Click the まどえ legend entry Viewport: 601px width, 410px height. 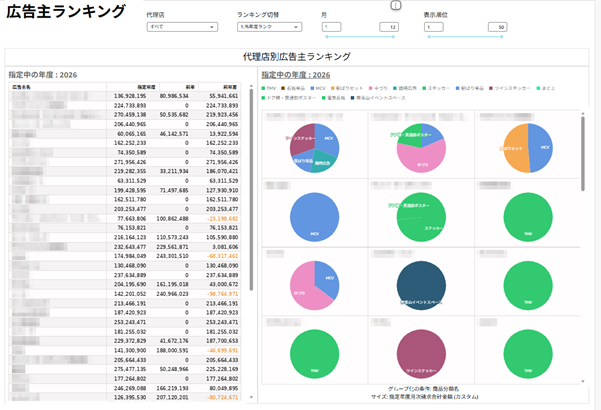[545, 88]
